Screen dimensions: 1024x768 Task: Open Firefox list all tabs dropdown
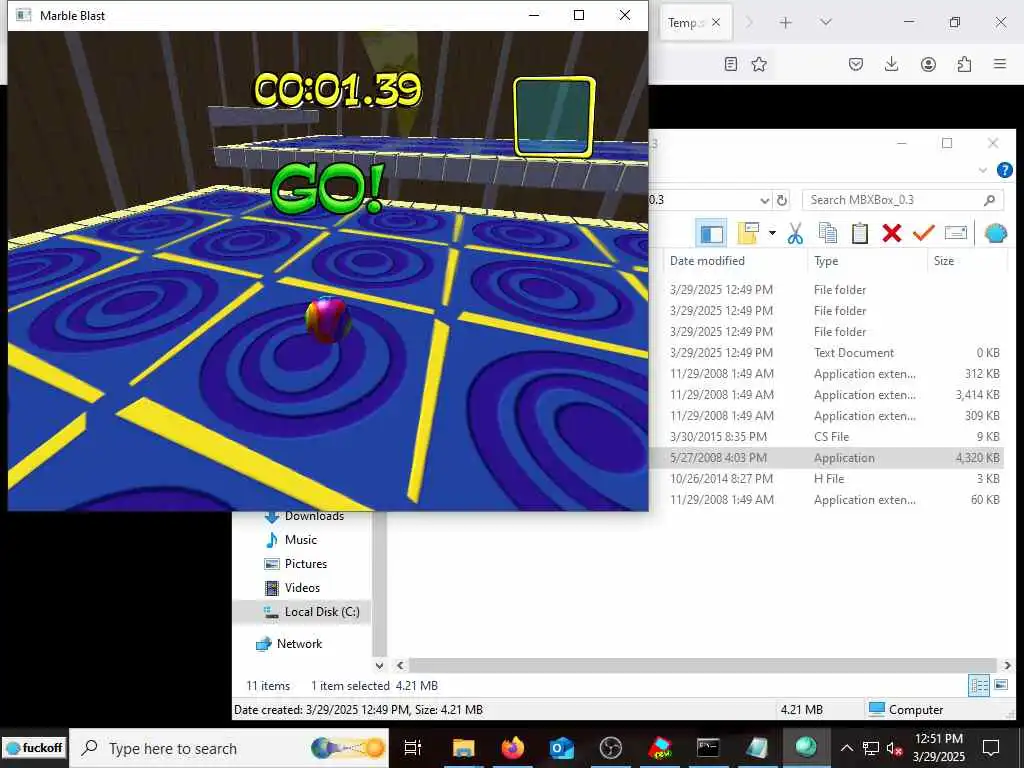coord(826,22)
